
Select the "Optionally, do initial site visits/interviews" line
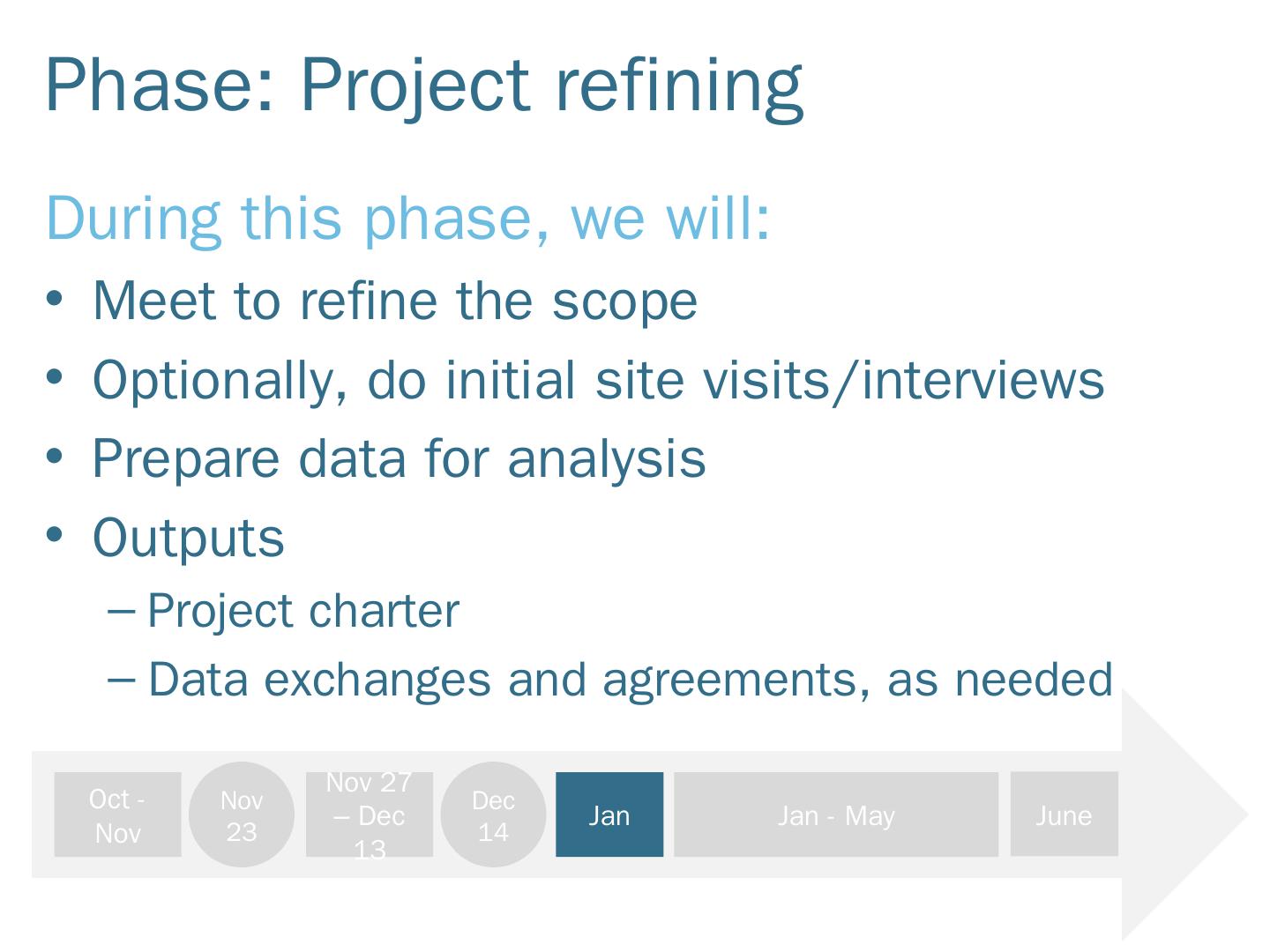tap(598, 380)
